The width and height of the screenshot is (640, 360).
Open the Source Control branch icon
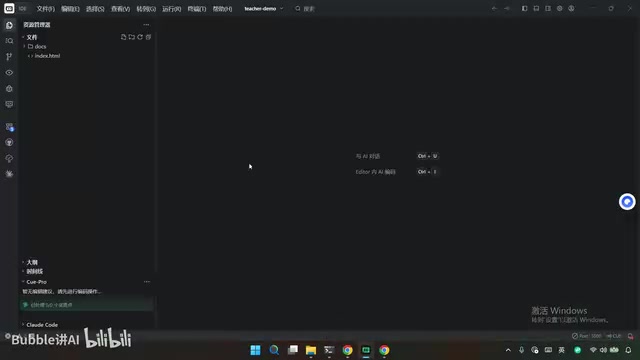[x=9, y=57]
